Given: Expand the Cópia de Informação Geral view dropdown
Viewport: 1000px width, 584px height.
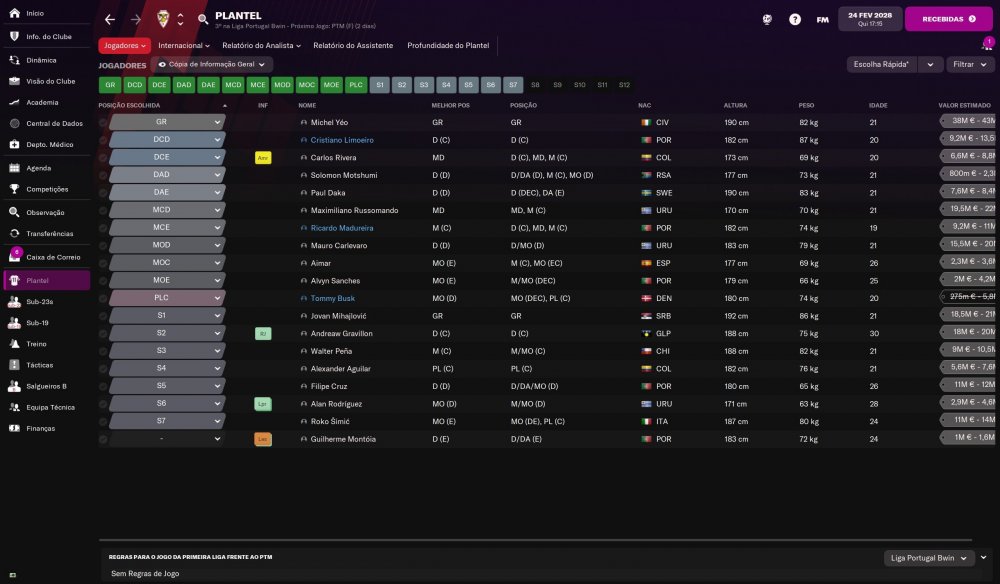Looking at the screenshot, I should (212, 64).
